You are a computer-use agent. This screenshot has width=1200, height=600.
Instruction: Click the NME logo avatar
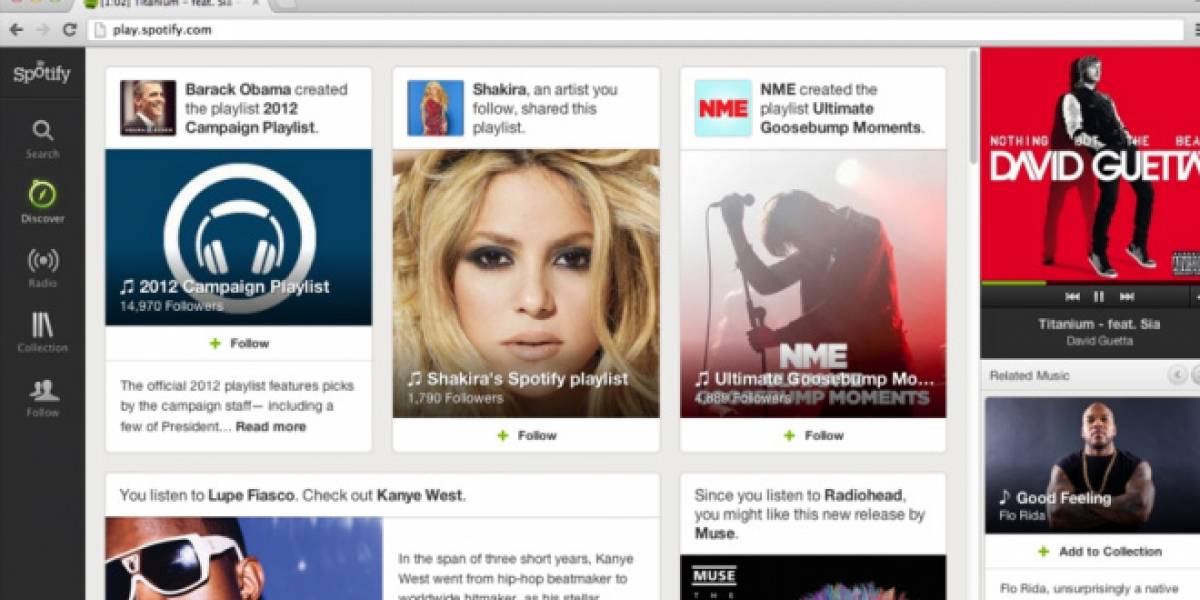click(723, 108)
